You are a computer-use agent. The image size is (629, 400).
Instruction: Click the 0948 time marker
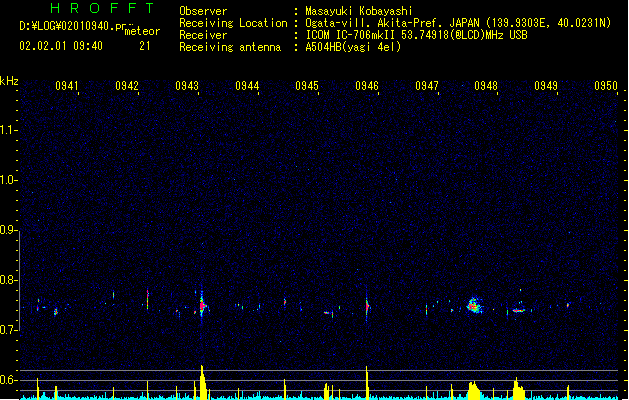click(x=486, y=86)
